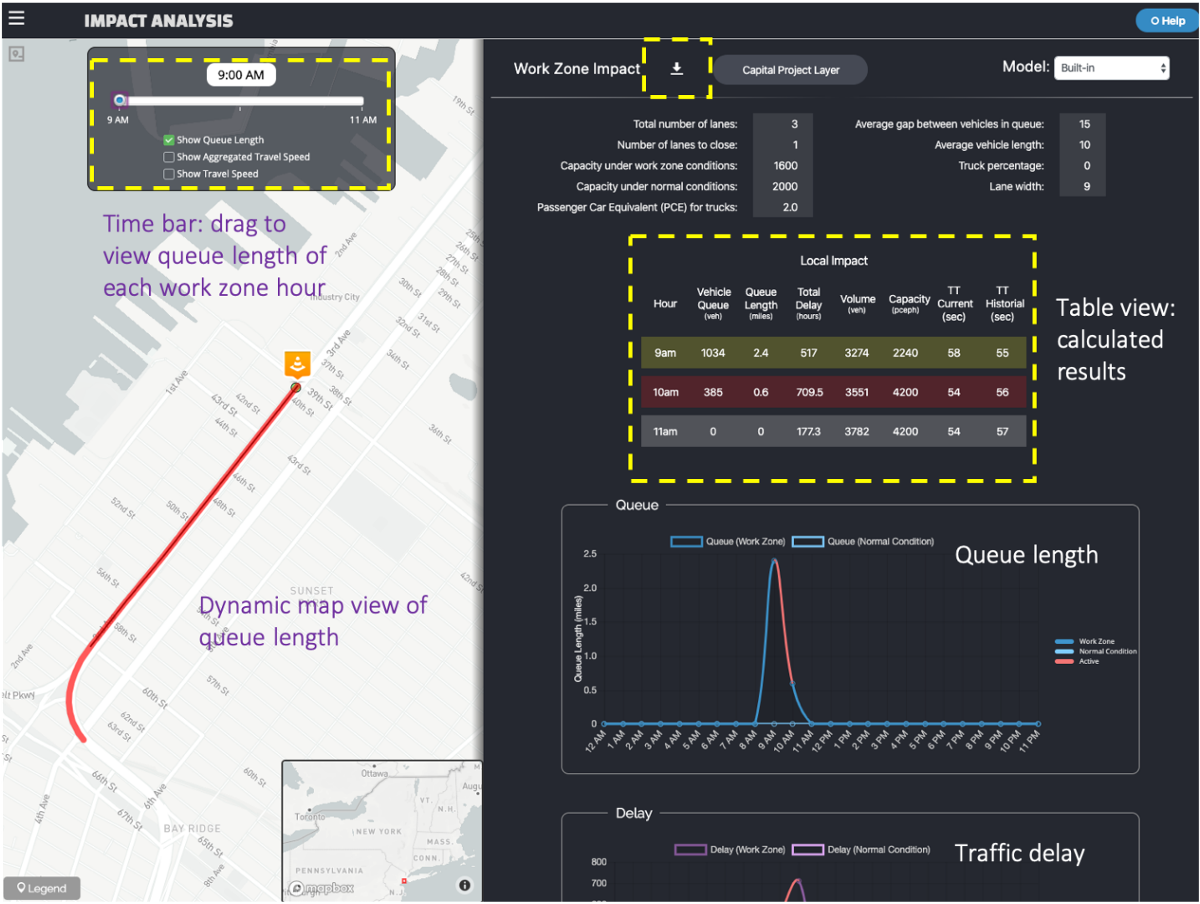Viewport: 1200px width, 904px height.
Task: Click the middle tick of the time bar
Action: [240, 107]
